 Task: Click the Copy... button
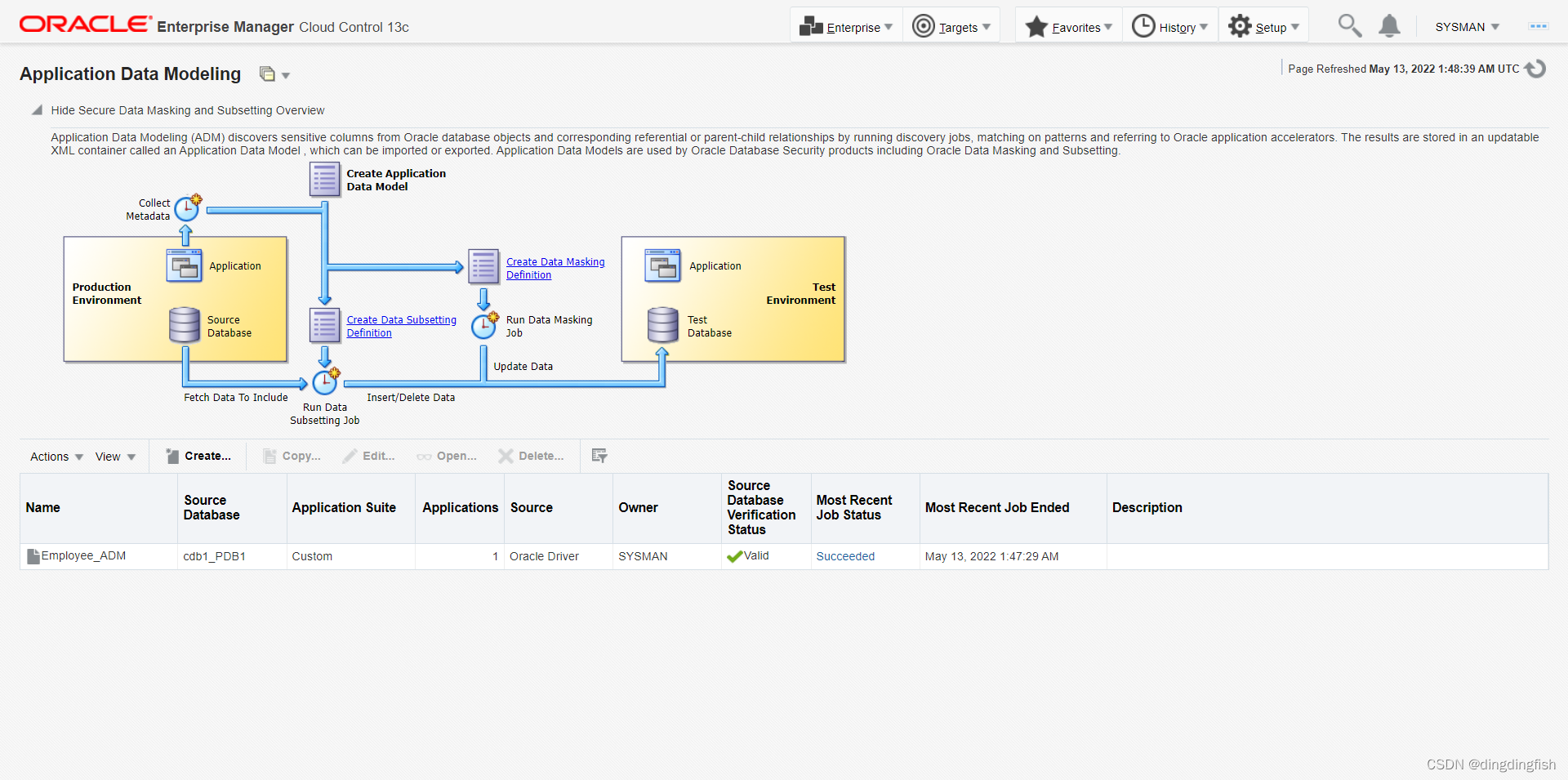[292, 456]
